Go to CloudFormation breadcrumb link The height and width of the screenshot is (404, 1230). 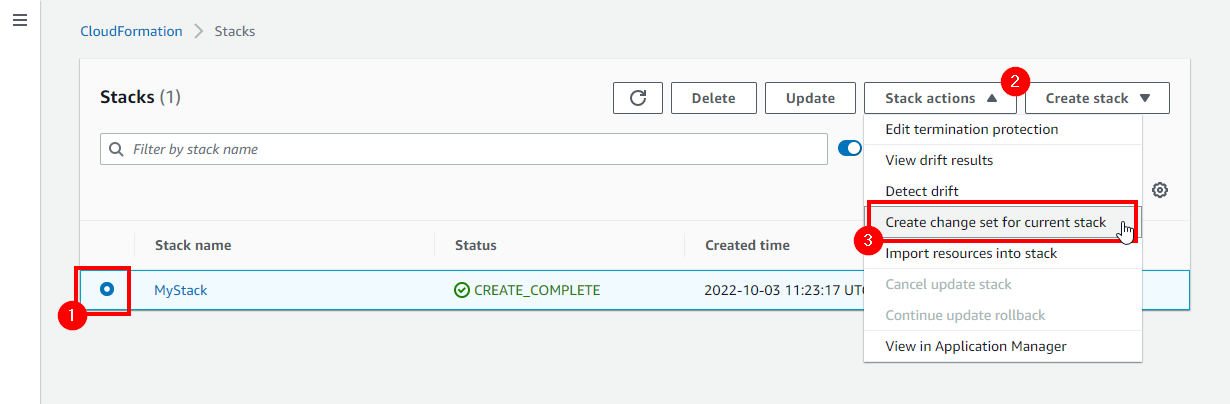pos(131,31)
